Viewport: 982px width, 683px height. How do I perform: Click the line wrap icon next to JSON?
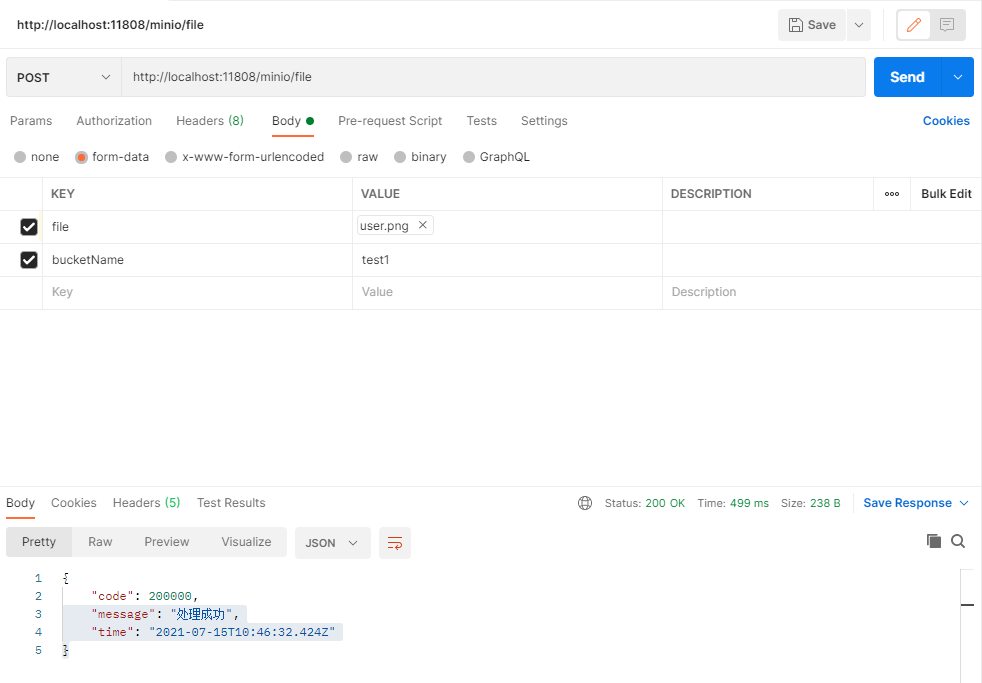click(x=394, y=542)
